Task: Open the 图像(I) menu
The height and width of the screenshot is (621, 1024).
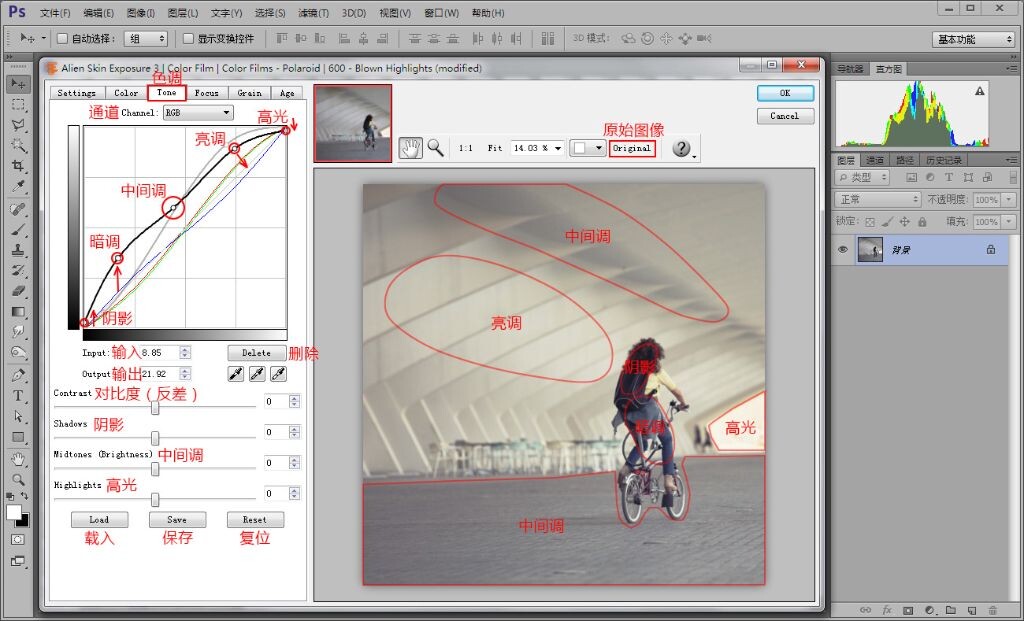Action: [x=140, y=13]
